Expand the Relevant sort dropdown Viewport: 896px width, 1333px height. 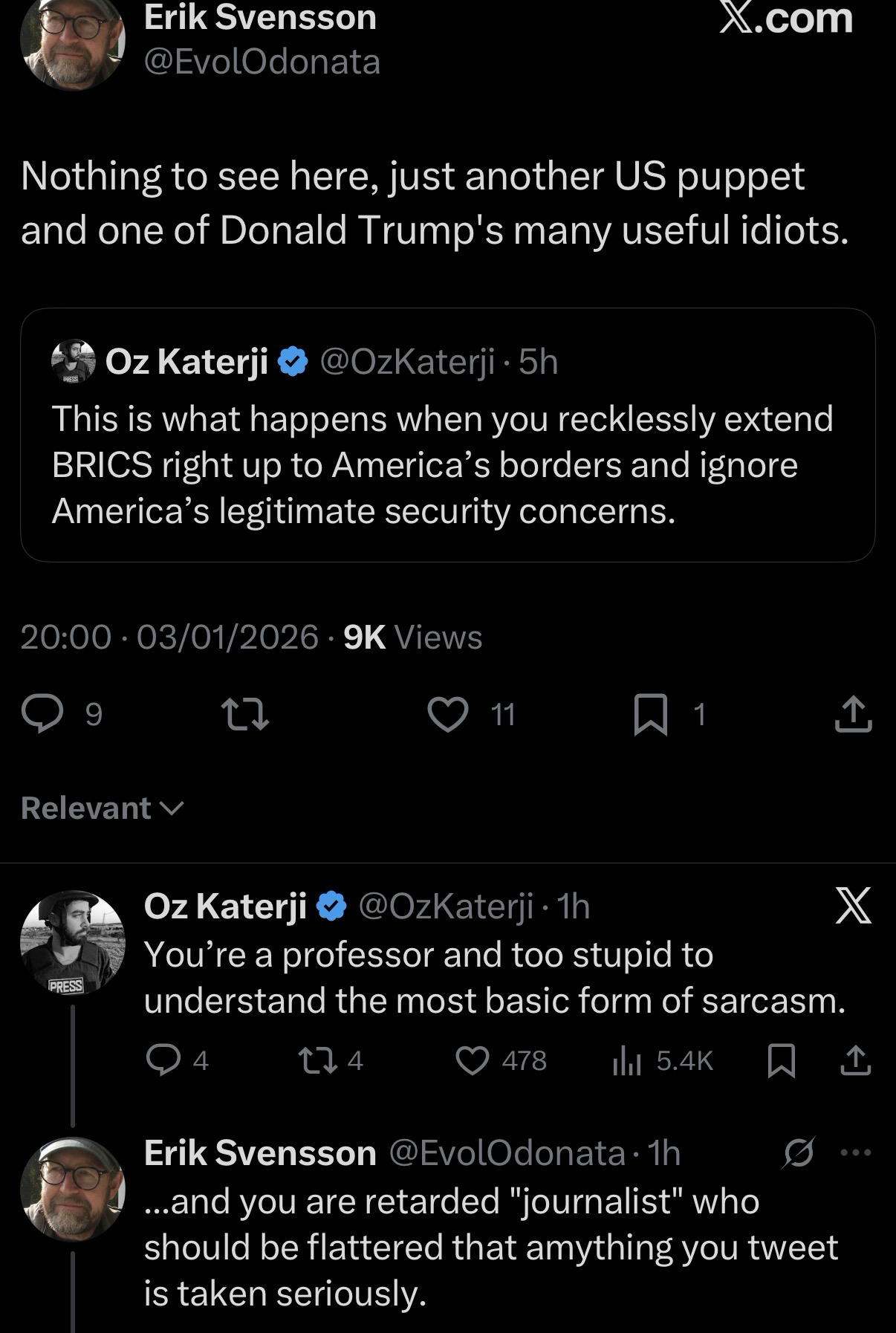(x=102, y=808)
